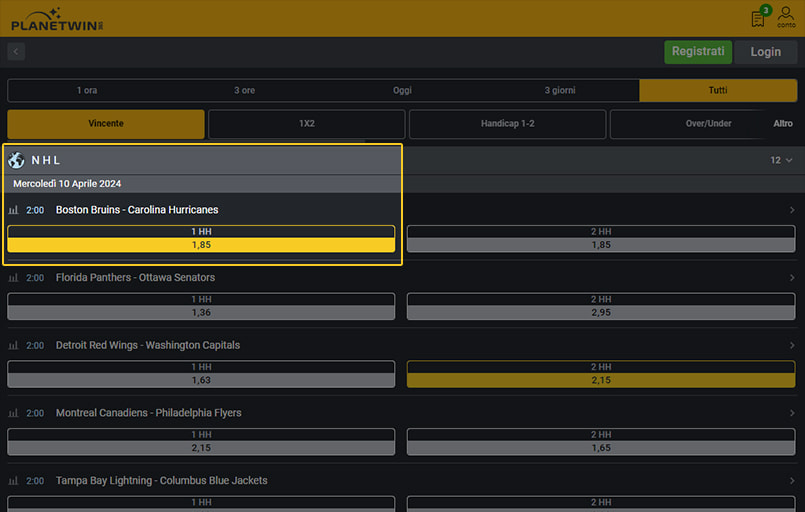Switch to the Vincente market tab
The height and width of the screenshot is (512, 805).
point(106,124)
